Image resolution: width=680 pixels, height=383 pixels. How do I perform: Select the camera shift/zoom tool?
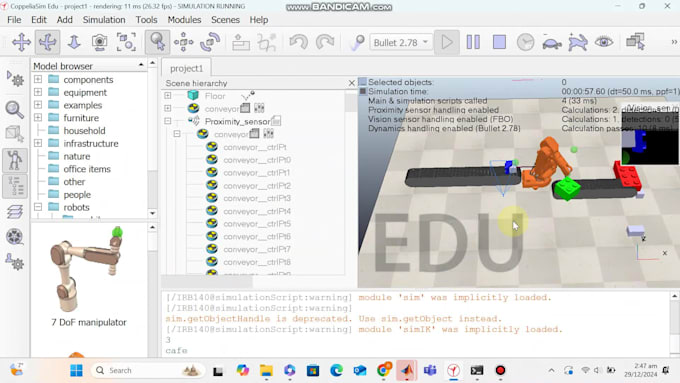(74, 43)
